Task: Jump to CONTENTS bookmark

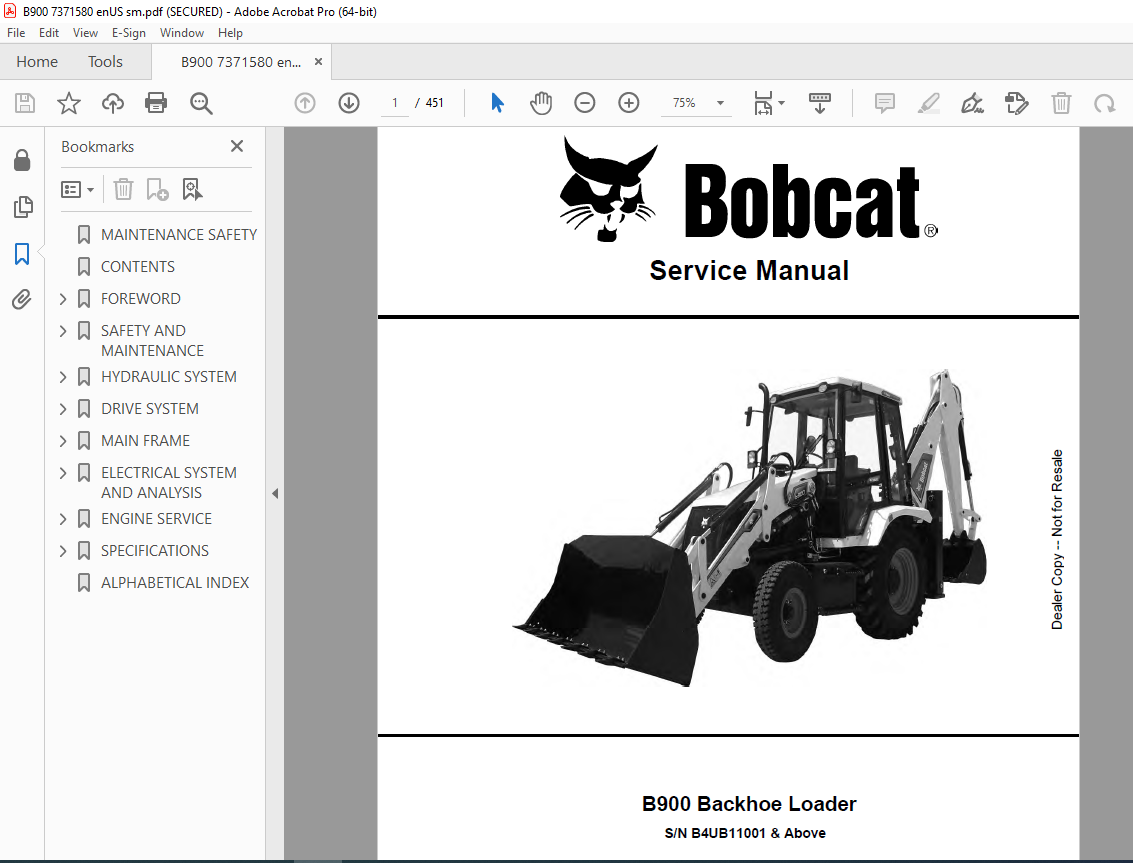Action: coord(137,267)
